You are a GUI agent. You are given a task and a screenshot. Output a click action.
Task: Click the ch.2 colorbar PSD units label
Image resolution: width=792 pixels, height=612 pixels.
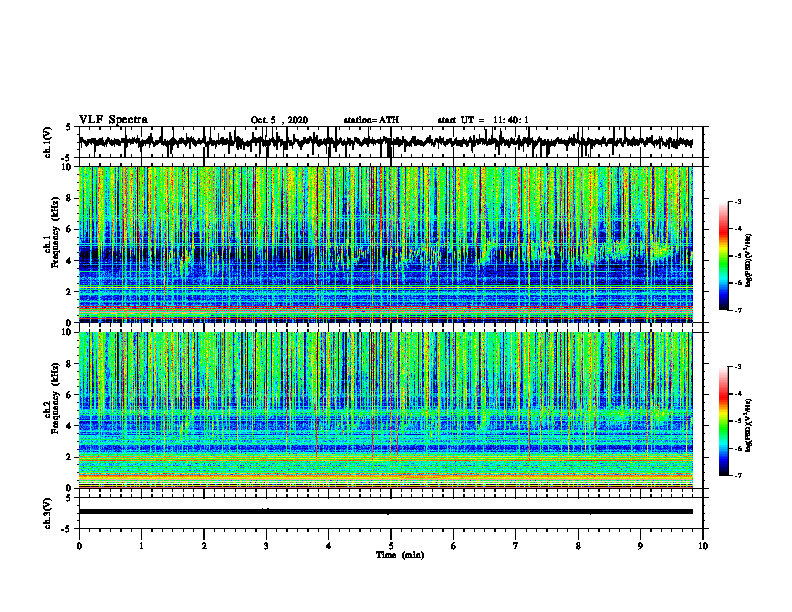point(749,425)
